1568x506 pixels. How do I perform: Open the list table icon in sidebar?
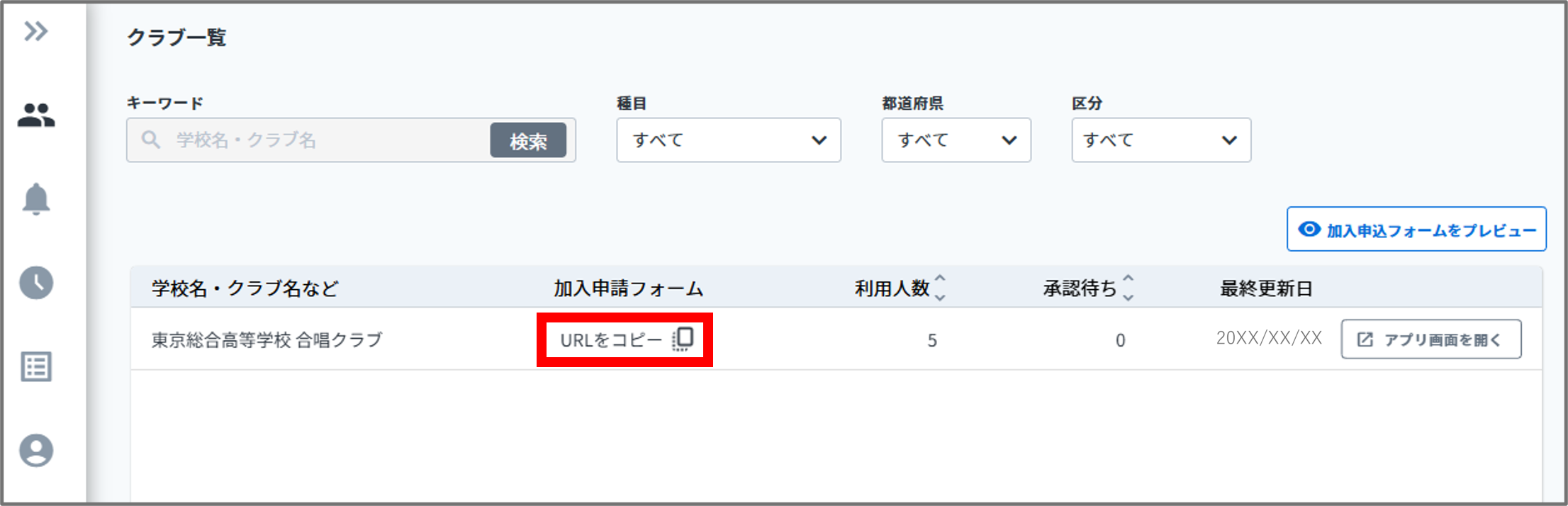coord(35,366)
